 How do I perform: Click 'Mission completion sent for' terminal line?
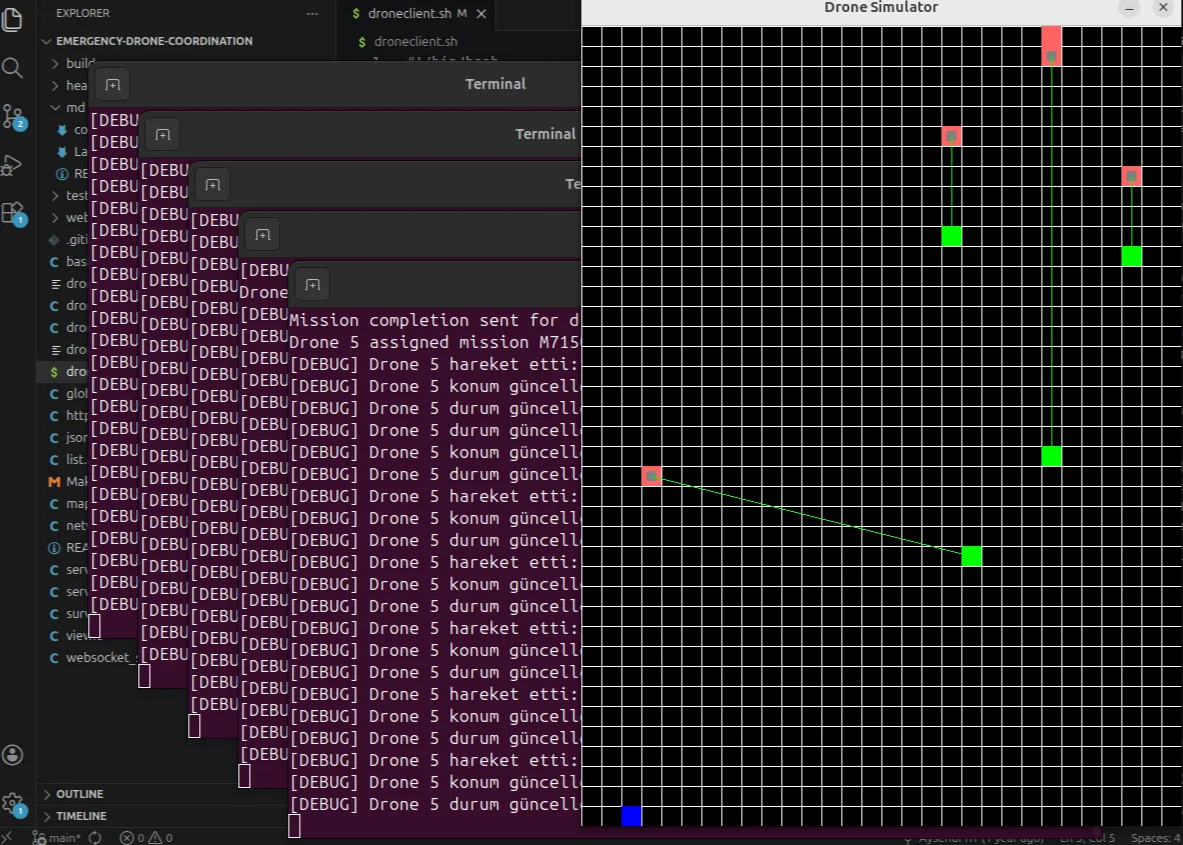[435, 321]
